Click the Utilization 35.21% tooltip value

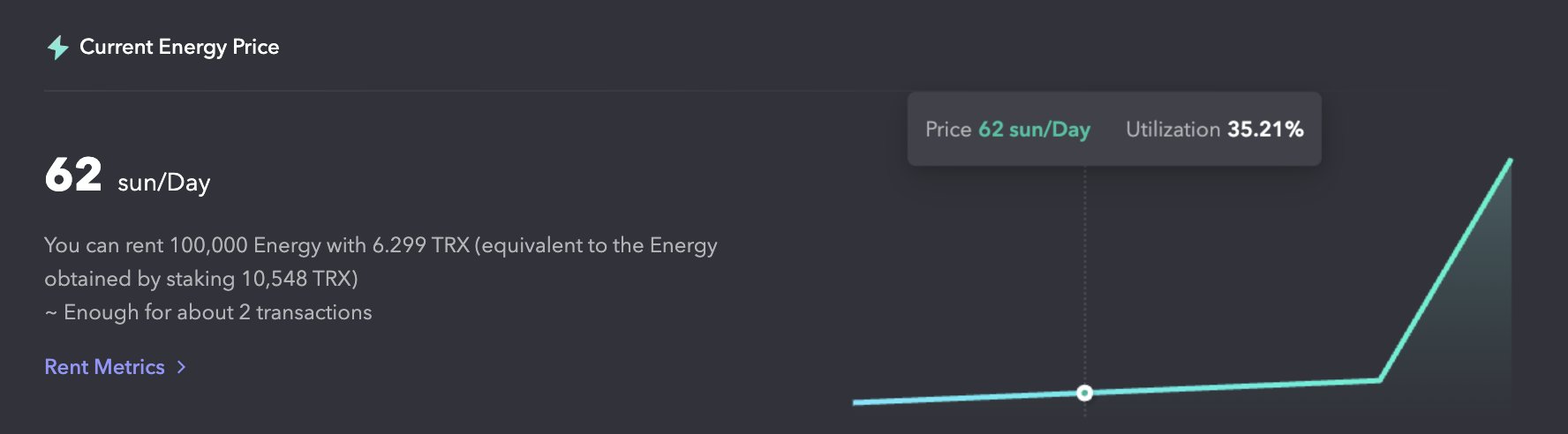1264,130
